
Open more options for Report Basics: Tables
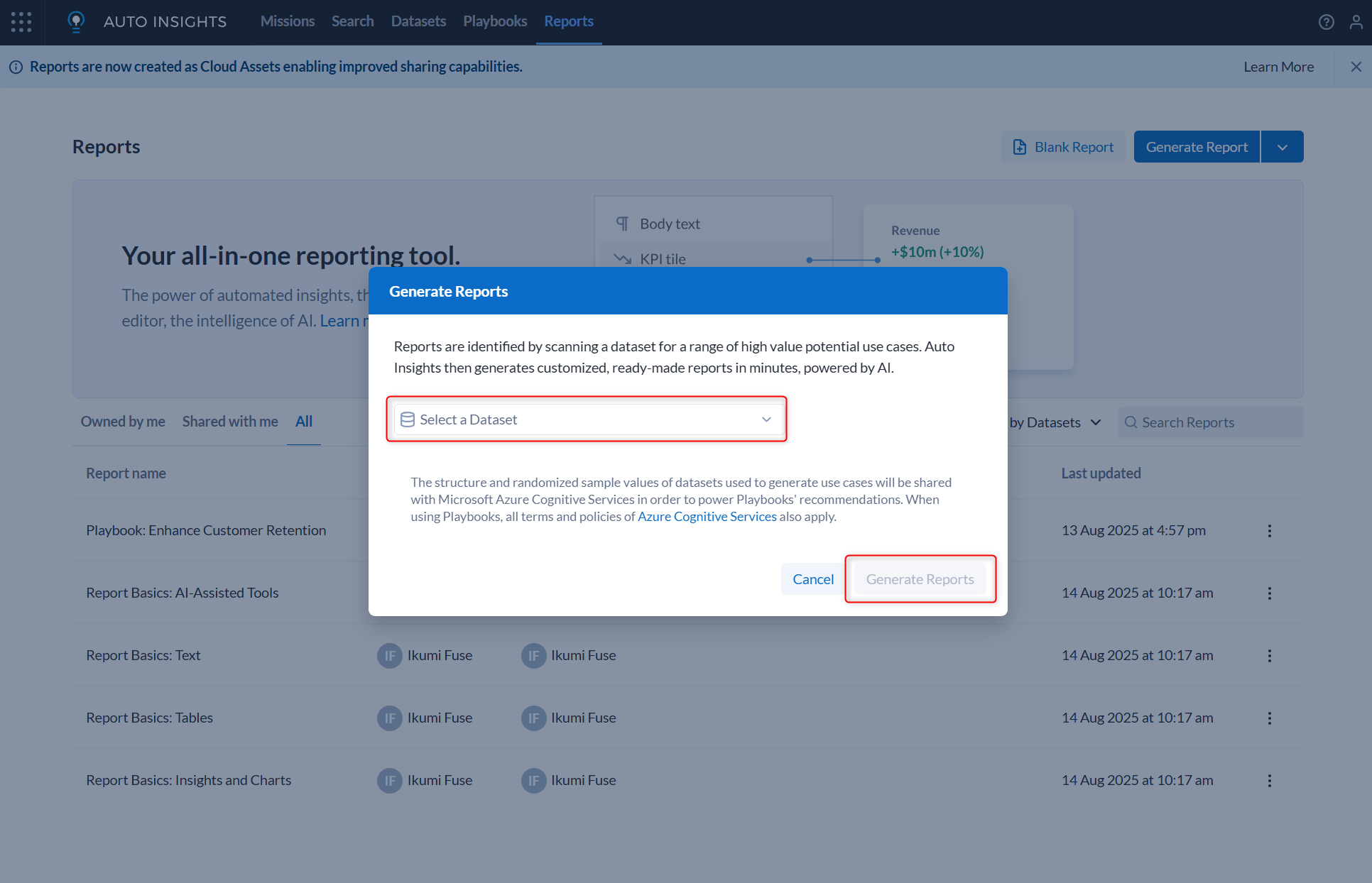1270,718
